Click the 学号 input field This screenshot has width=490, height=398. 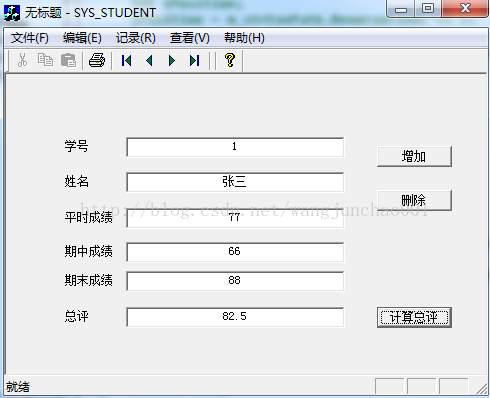235,147
